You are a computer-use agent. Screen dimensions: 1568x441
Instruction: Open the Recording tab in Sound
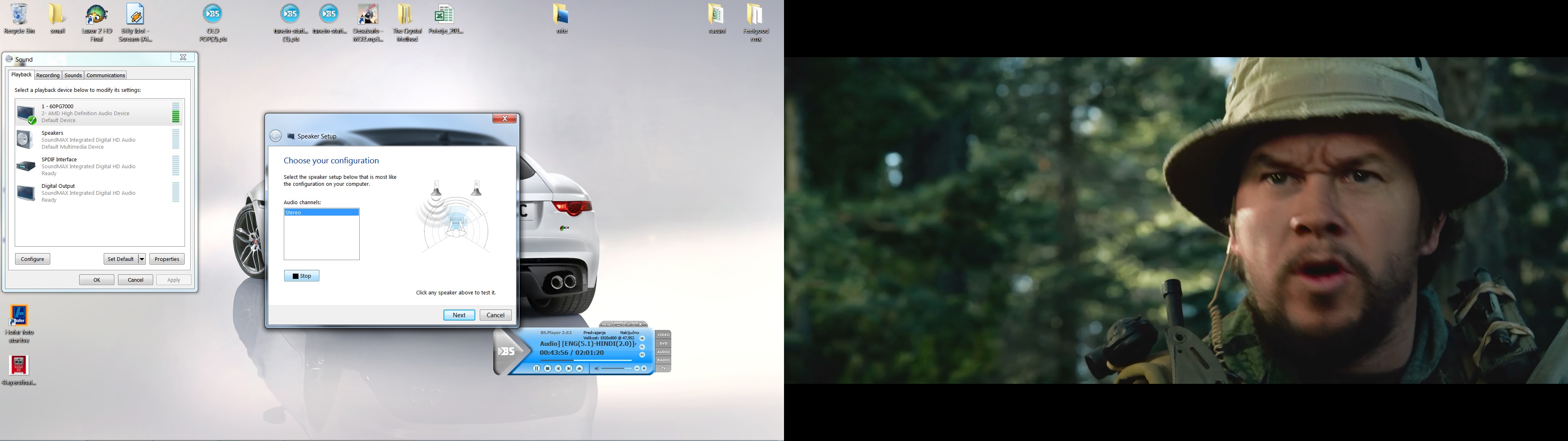pyautogui.click(x=47, y=76)
